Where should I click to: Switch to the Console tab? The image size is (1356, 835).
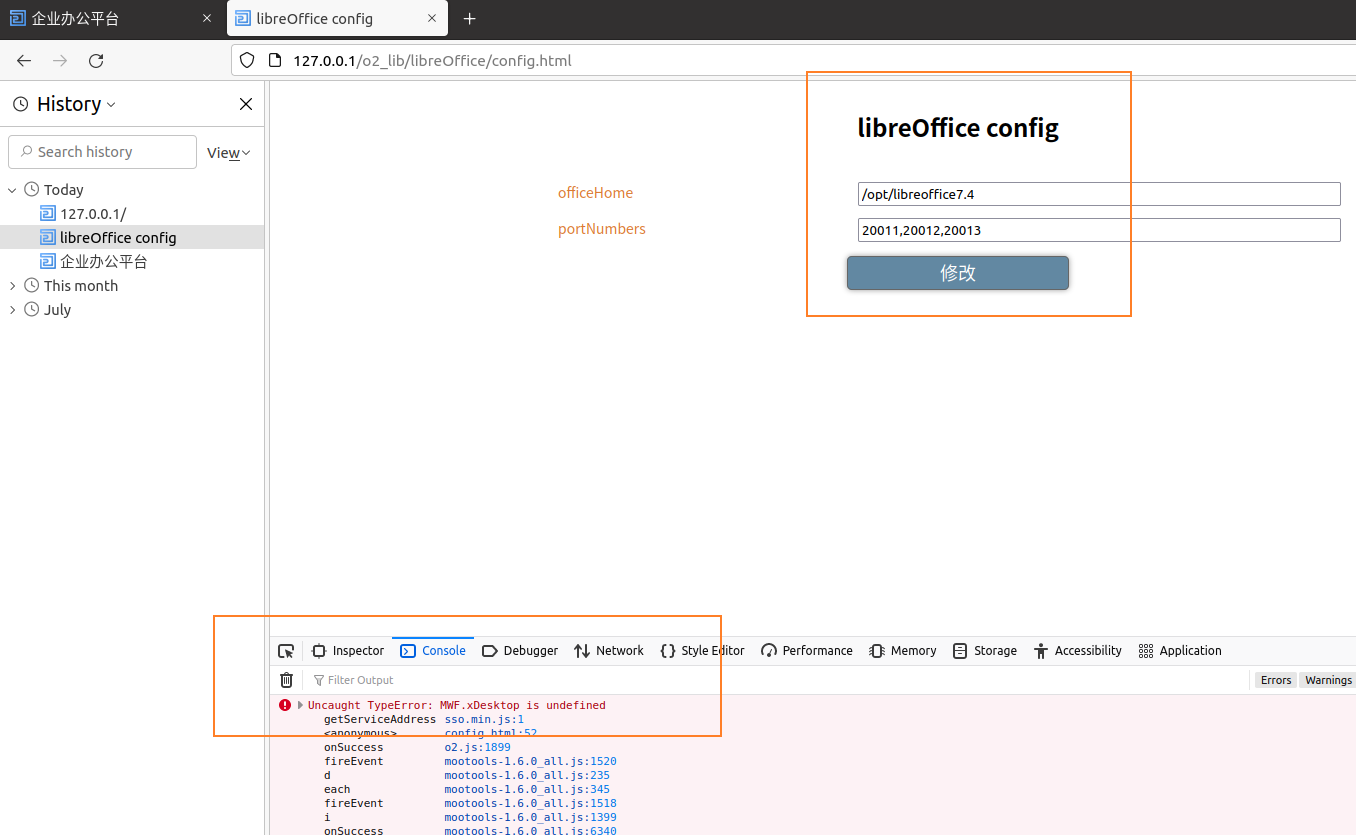(433, 651)
